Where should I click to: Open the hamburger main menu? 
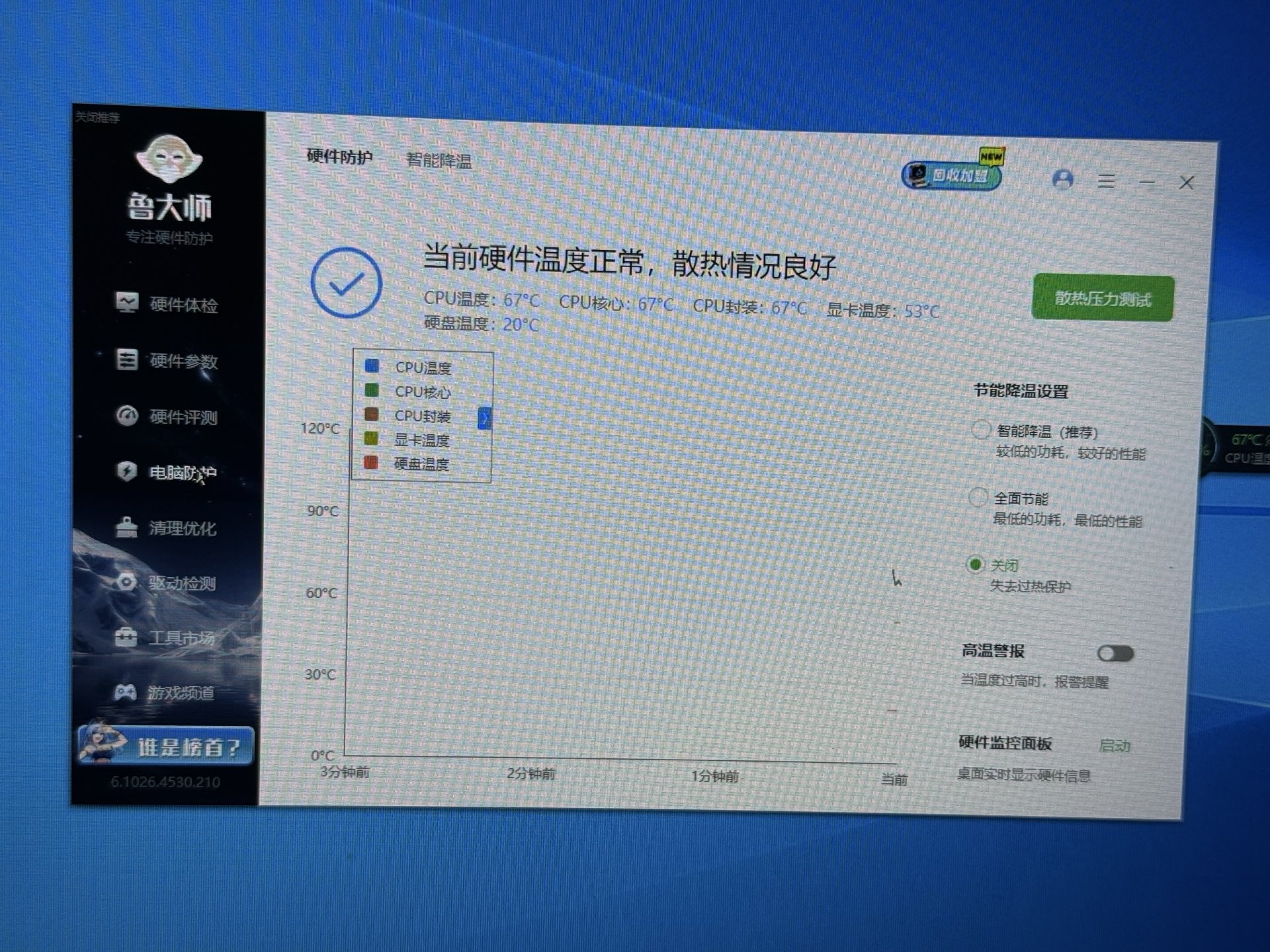(x=1106, y=180)
